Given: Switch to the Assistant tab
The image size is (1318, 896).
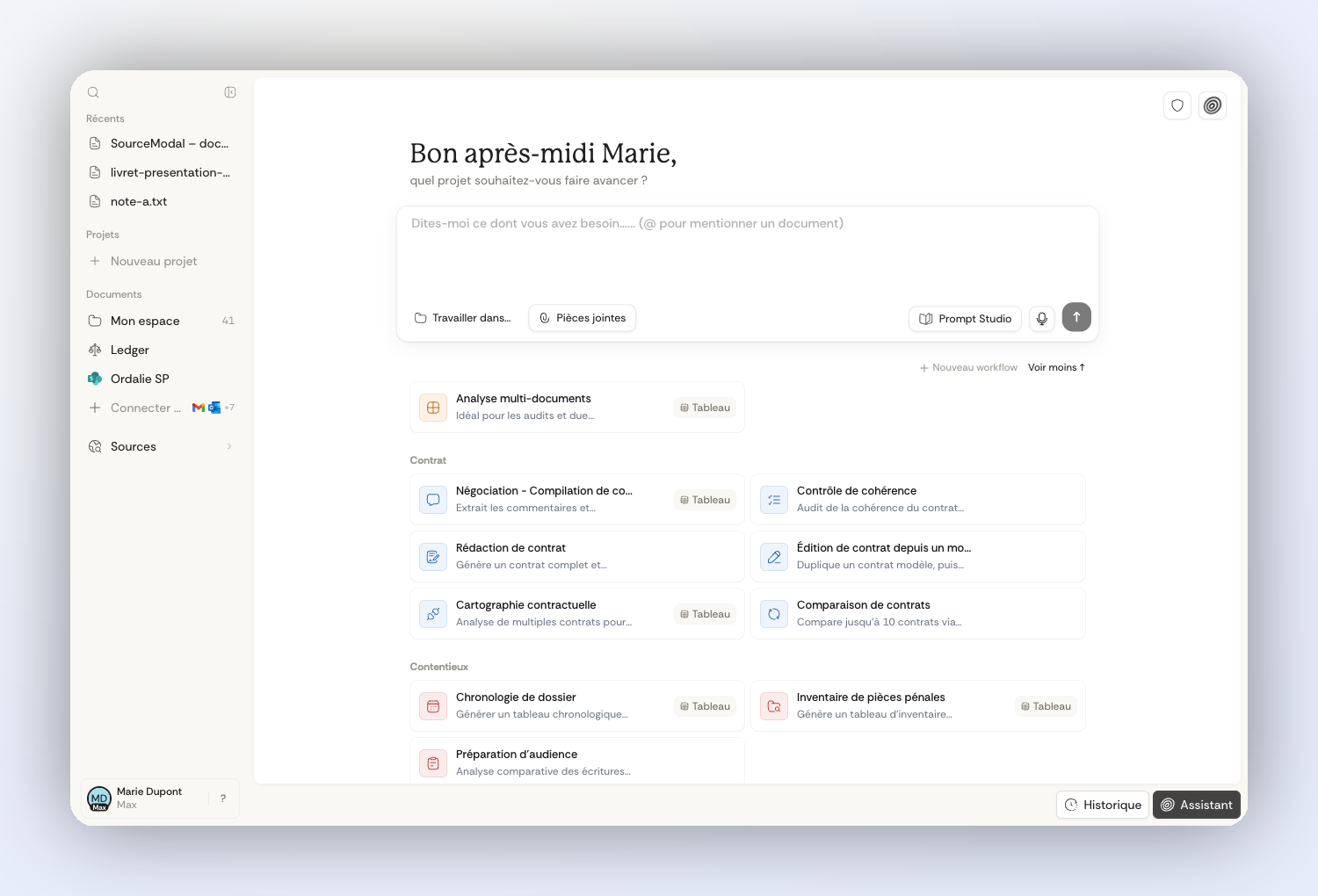Looking at the screenshot, I should pyautogui.click(x=1197, y=805).
